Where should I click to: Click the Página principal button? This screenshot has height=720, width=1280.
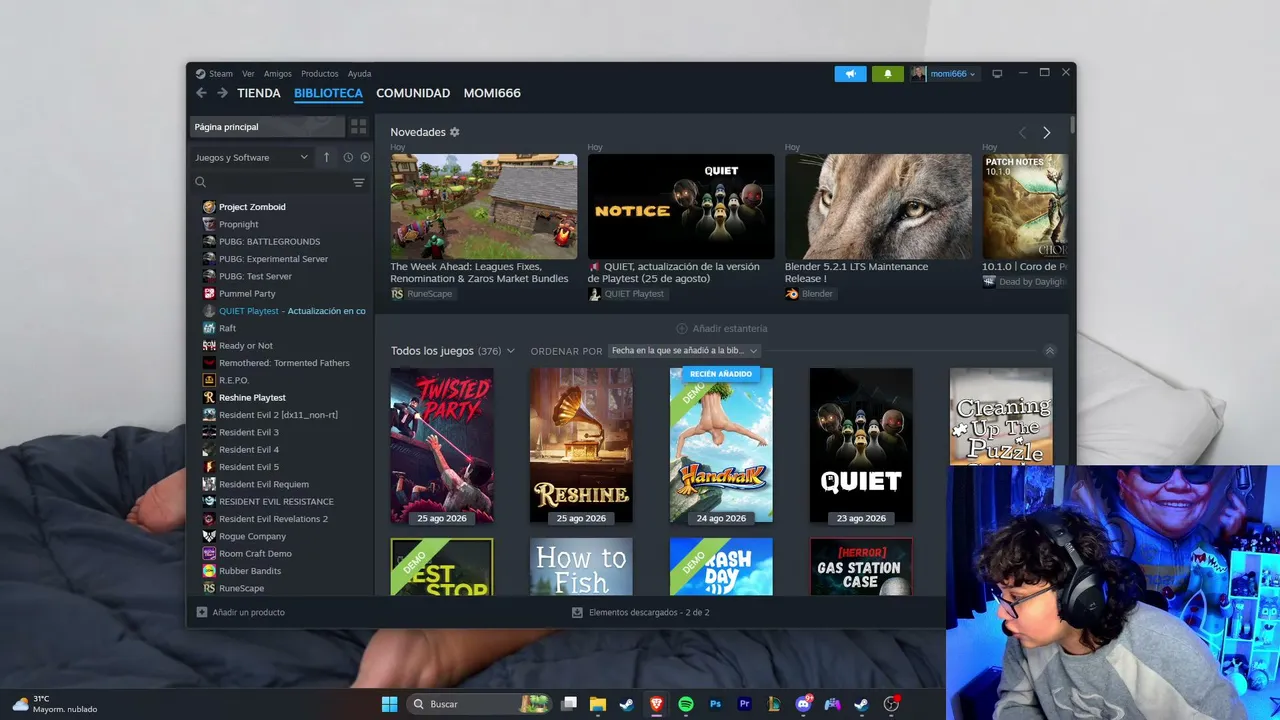267,127
